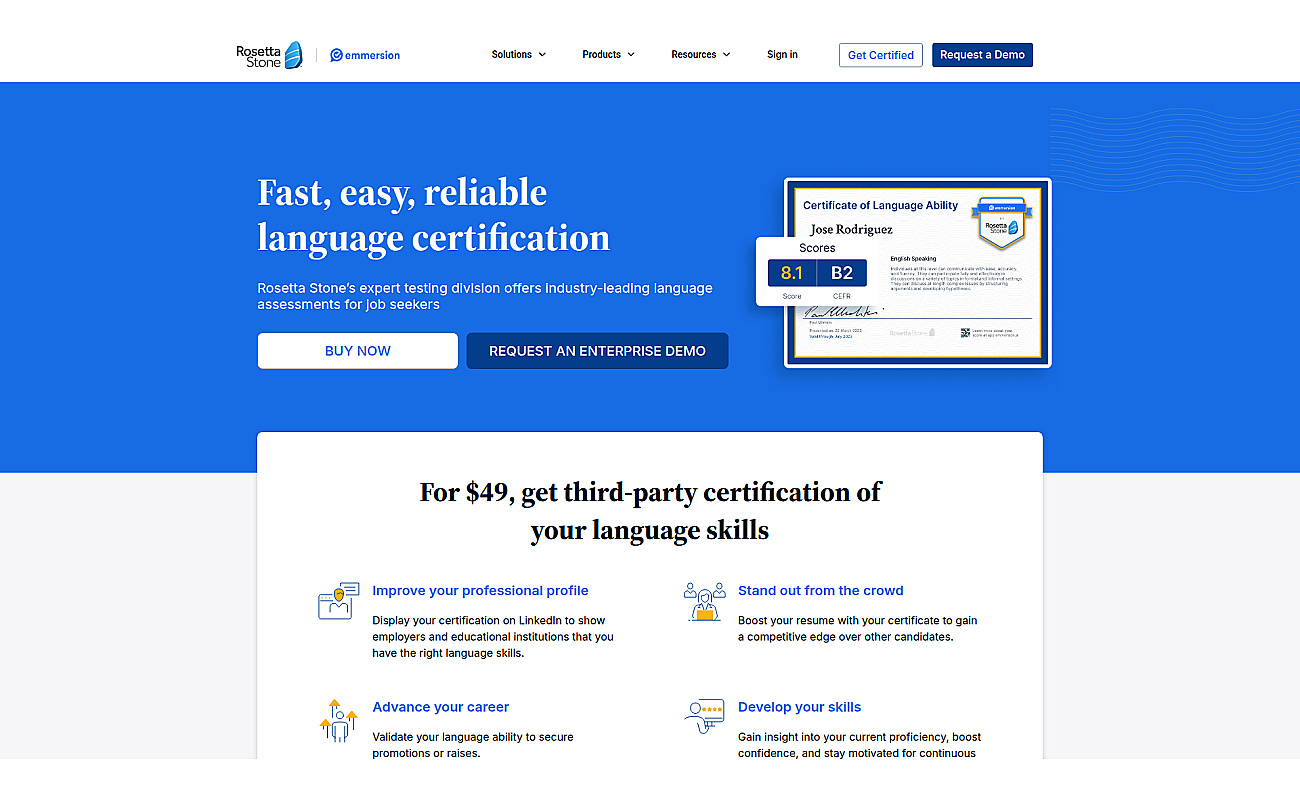Screen dimensions: 1300x788
Task: Click the 8.1 score value
Action: coord(792,273)
